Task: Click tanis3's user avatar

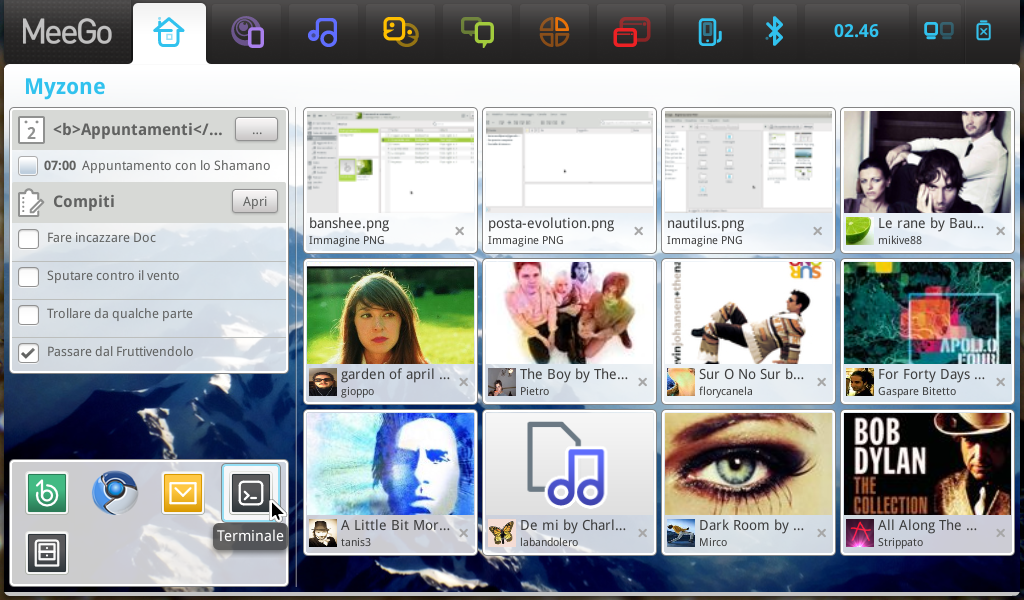Action: pos(323,533)
